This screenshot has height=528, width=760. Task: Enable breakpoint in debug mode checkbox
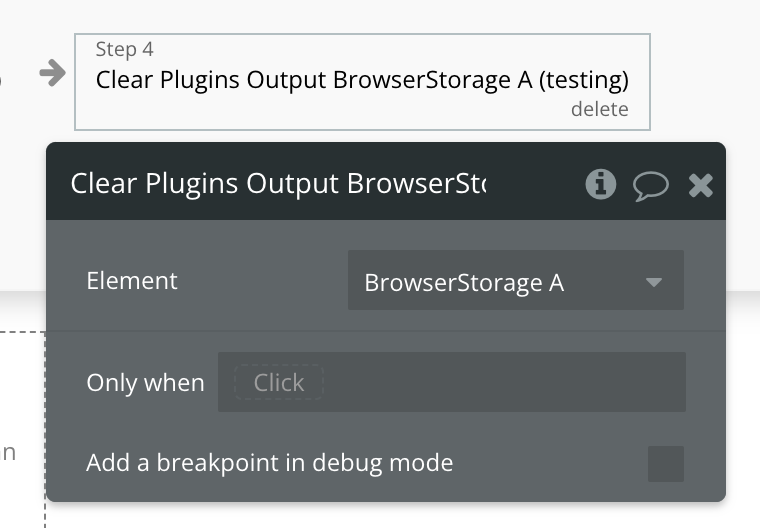click(665, 464)
